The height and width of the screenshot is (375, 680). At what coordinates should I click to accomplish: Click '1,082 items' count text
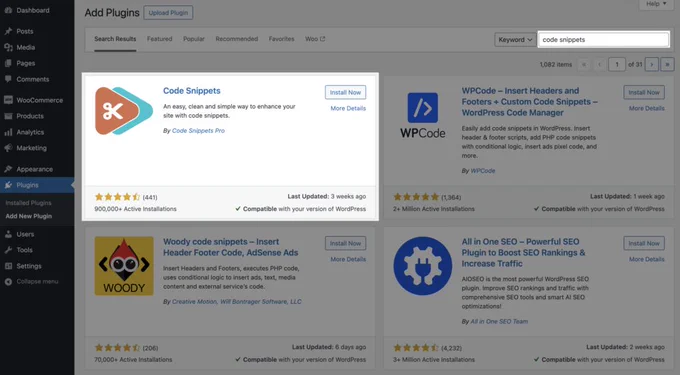tap(556, 65)
